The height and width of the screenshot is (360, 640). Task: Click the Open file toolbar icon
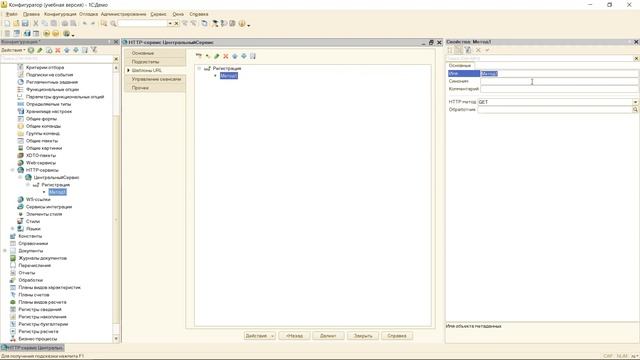(x=16, y=24)
